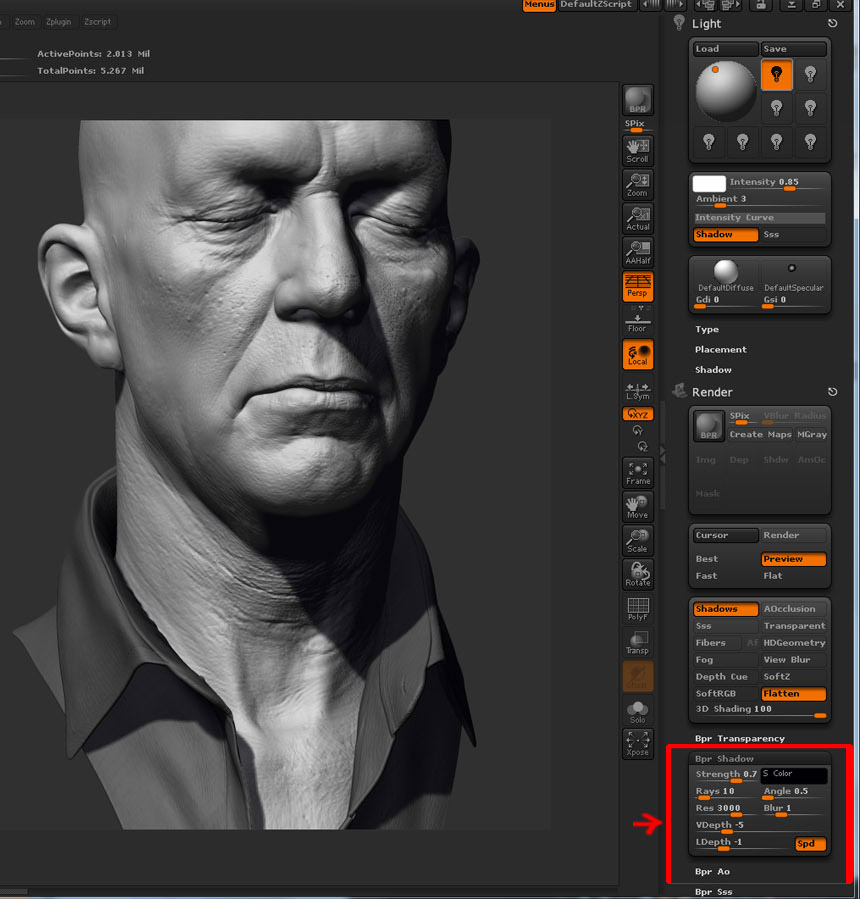
Task: Expand the Type section of Light
Action: pos(707,330)
